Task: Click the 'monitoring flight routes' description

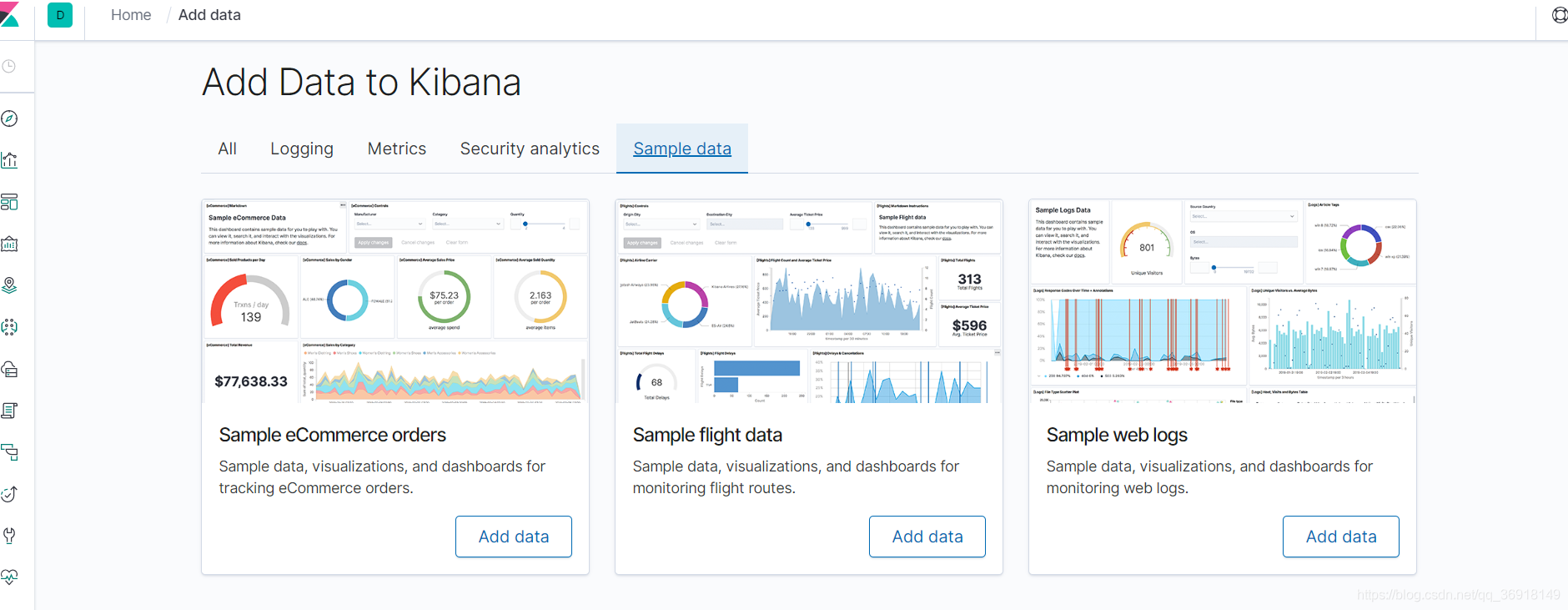Action: (796, 477)
